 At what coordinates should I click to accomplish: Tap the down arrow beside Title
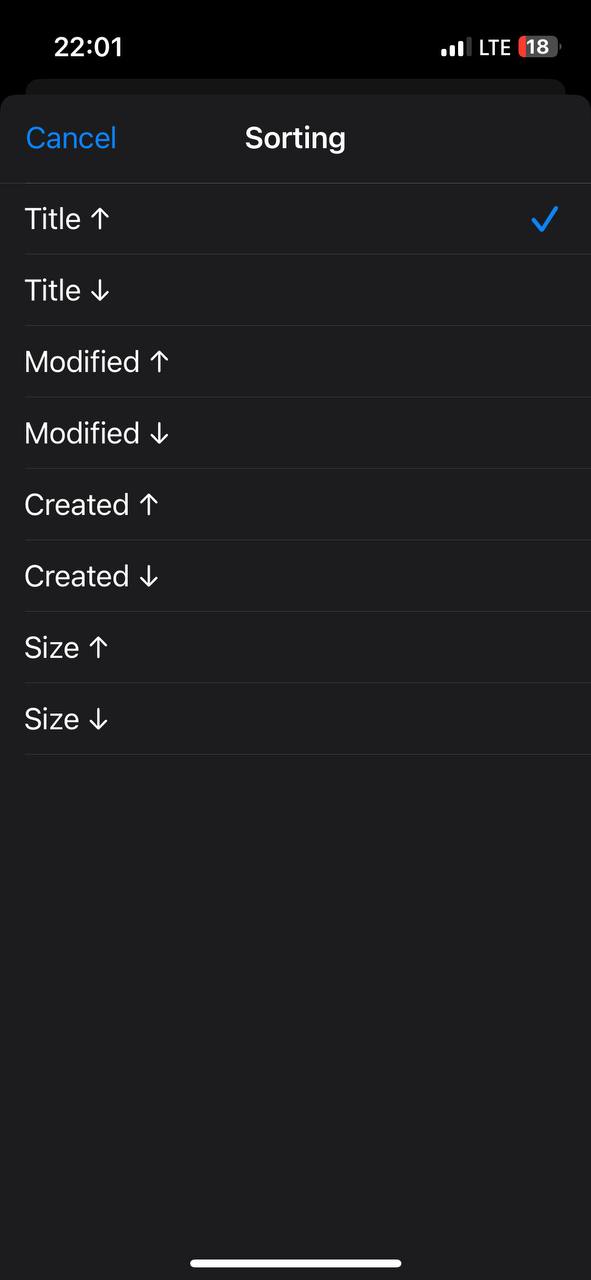point(99,291)
